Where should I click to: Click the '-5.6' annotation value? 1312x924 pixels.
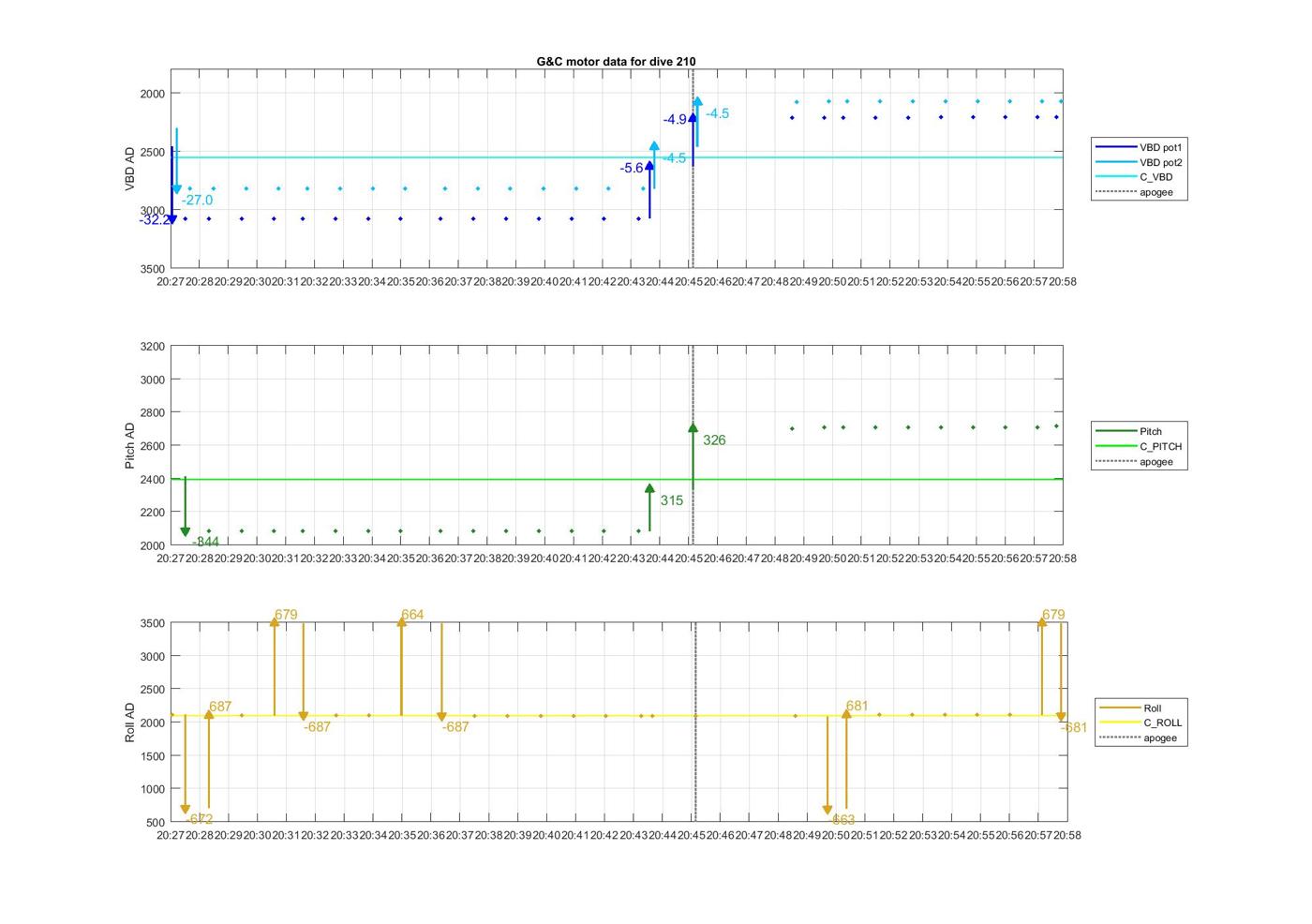[632, 168]
